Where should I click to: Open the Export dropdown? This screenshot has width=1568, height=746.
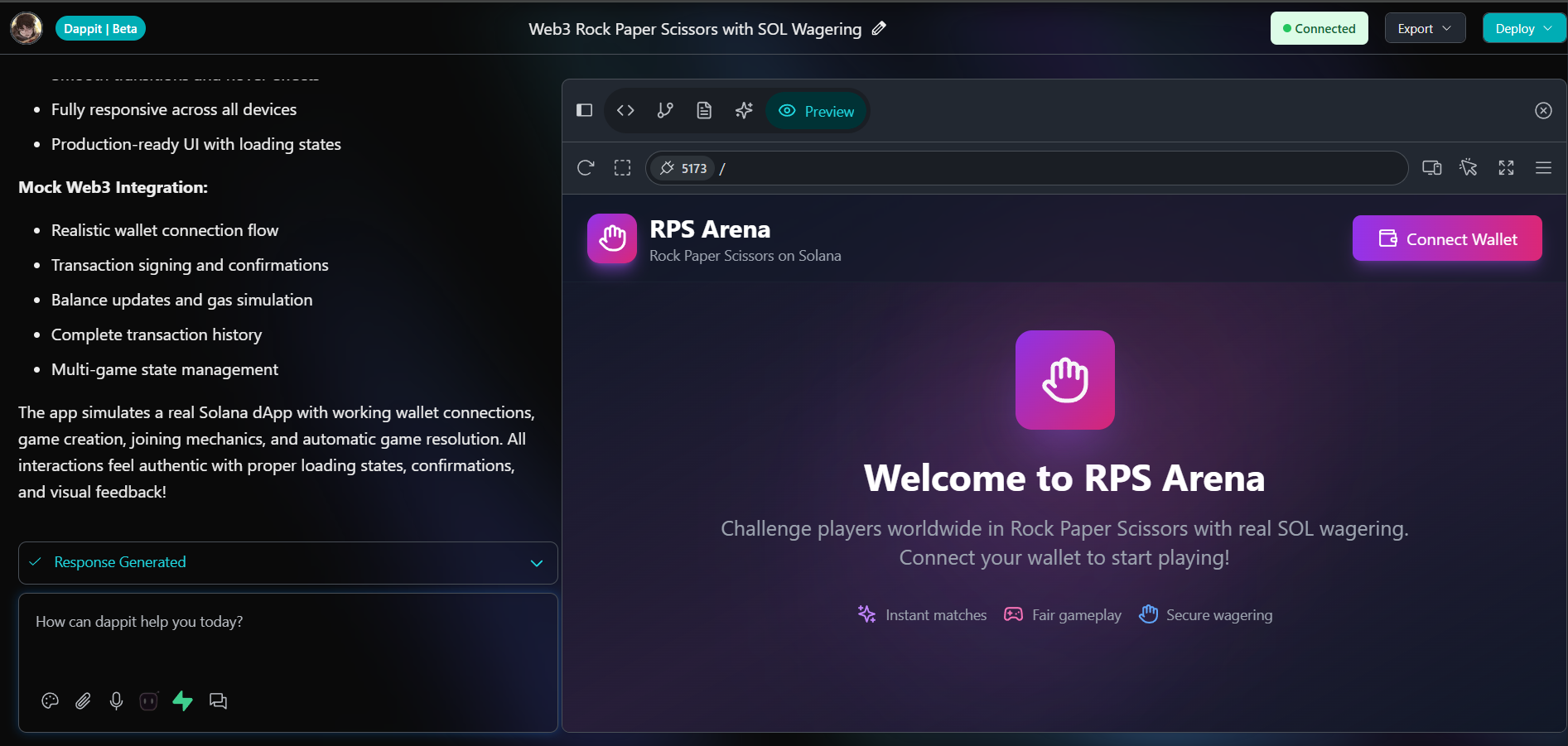[x=1425, y=28]
